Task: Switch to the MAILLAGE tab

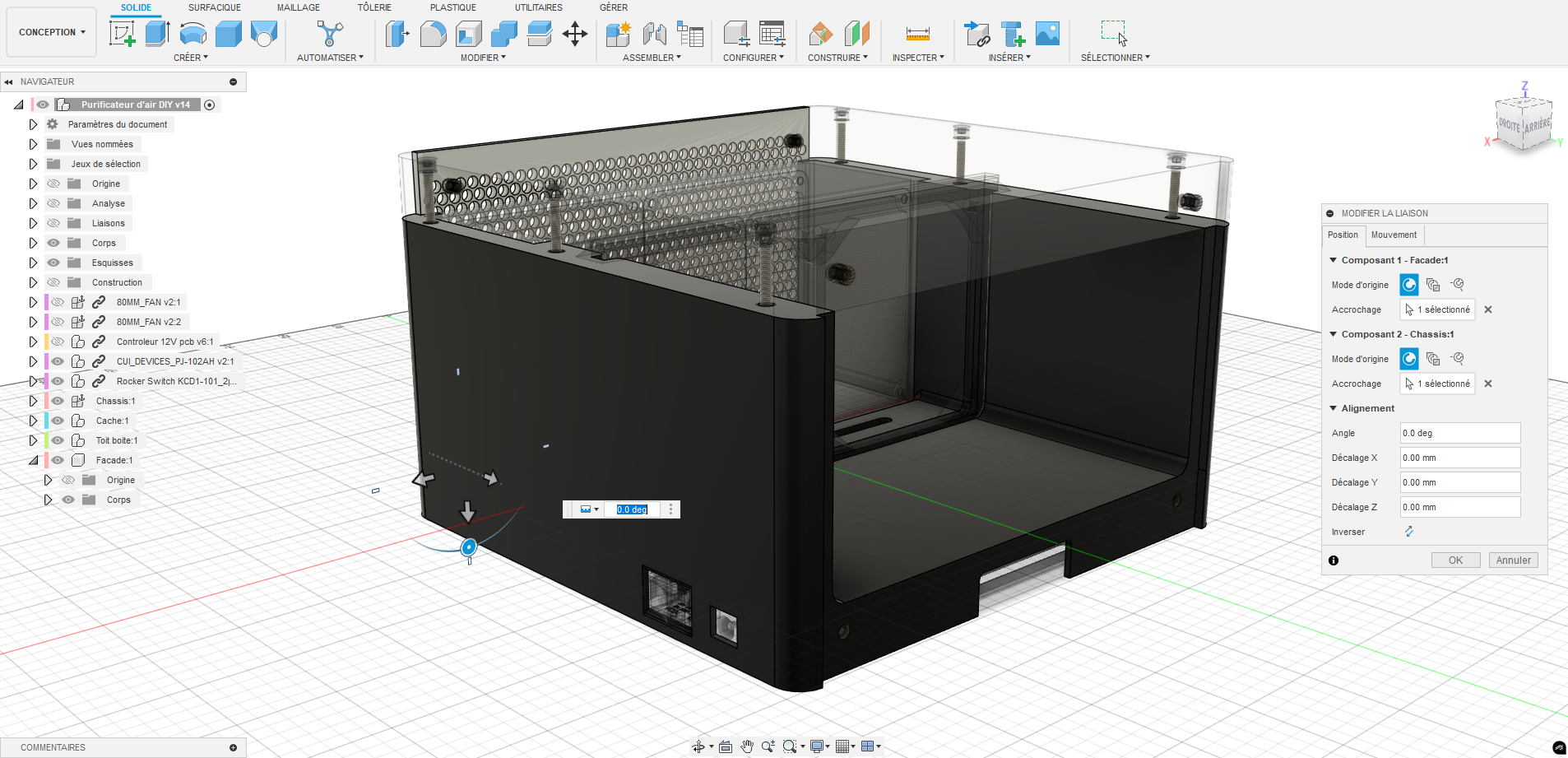Action: pyautogui.click(x=299, y=7)
